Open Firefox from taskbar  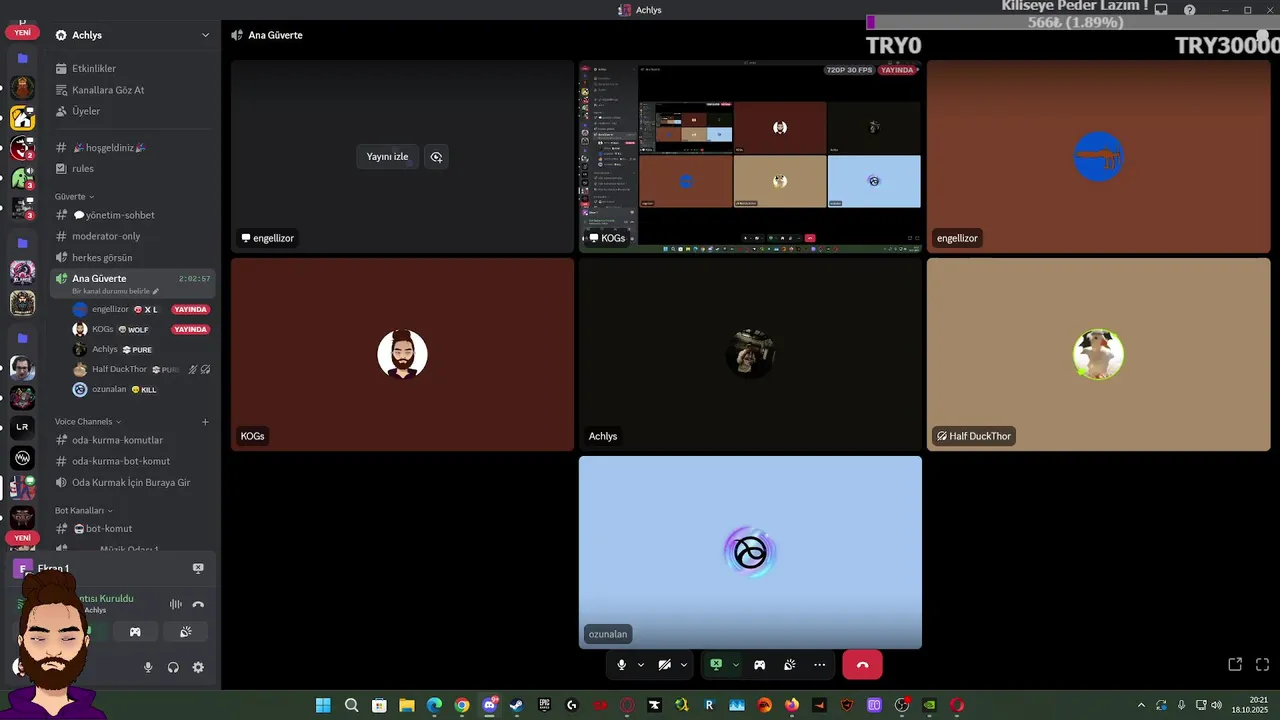pos(792,705)
